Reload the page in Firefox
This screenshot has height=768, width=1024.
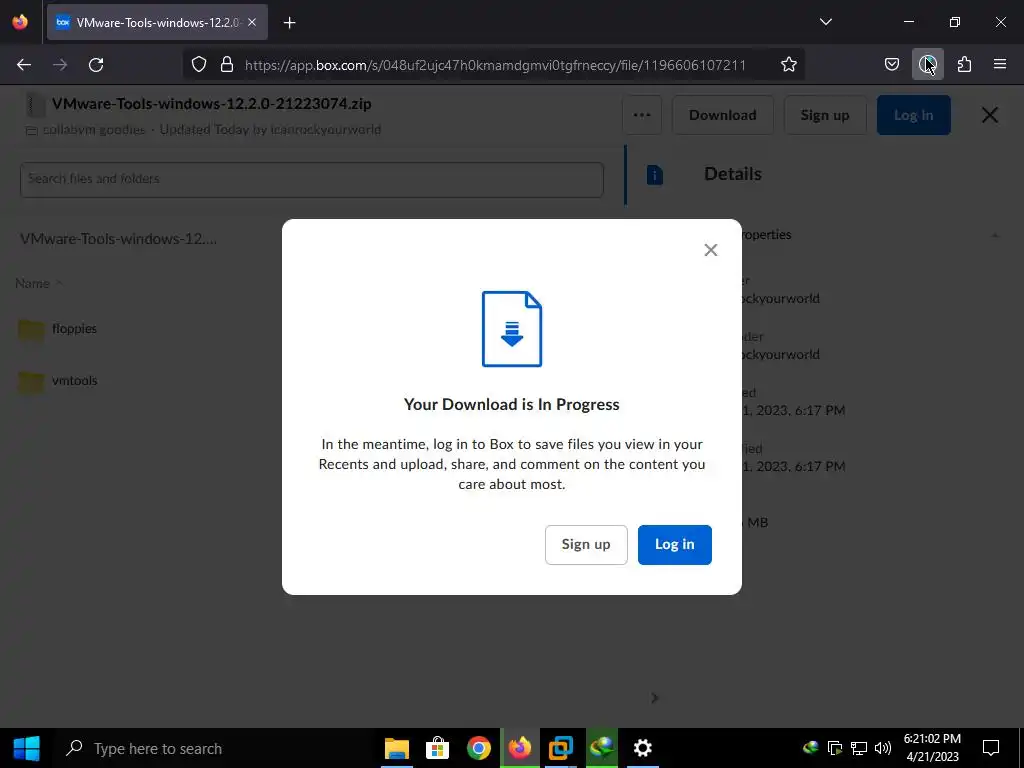pos(96,65)
